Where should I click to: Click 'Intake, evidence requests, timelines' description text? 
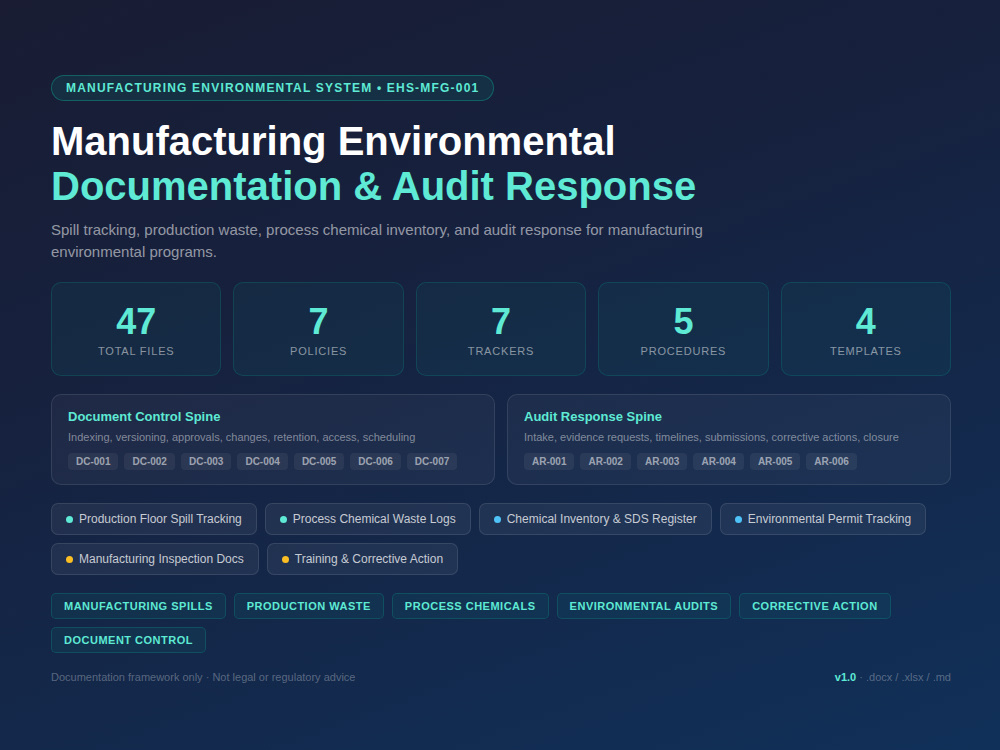click(711, 438)
